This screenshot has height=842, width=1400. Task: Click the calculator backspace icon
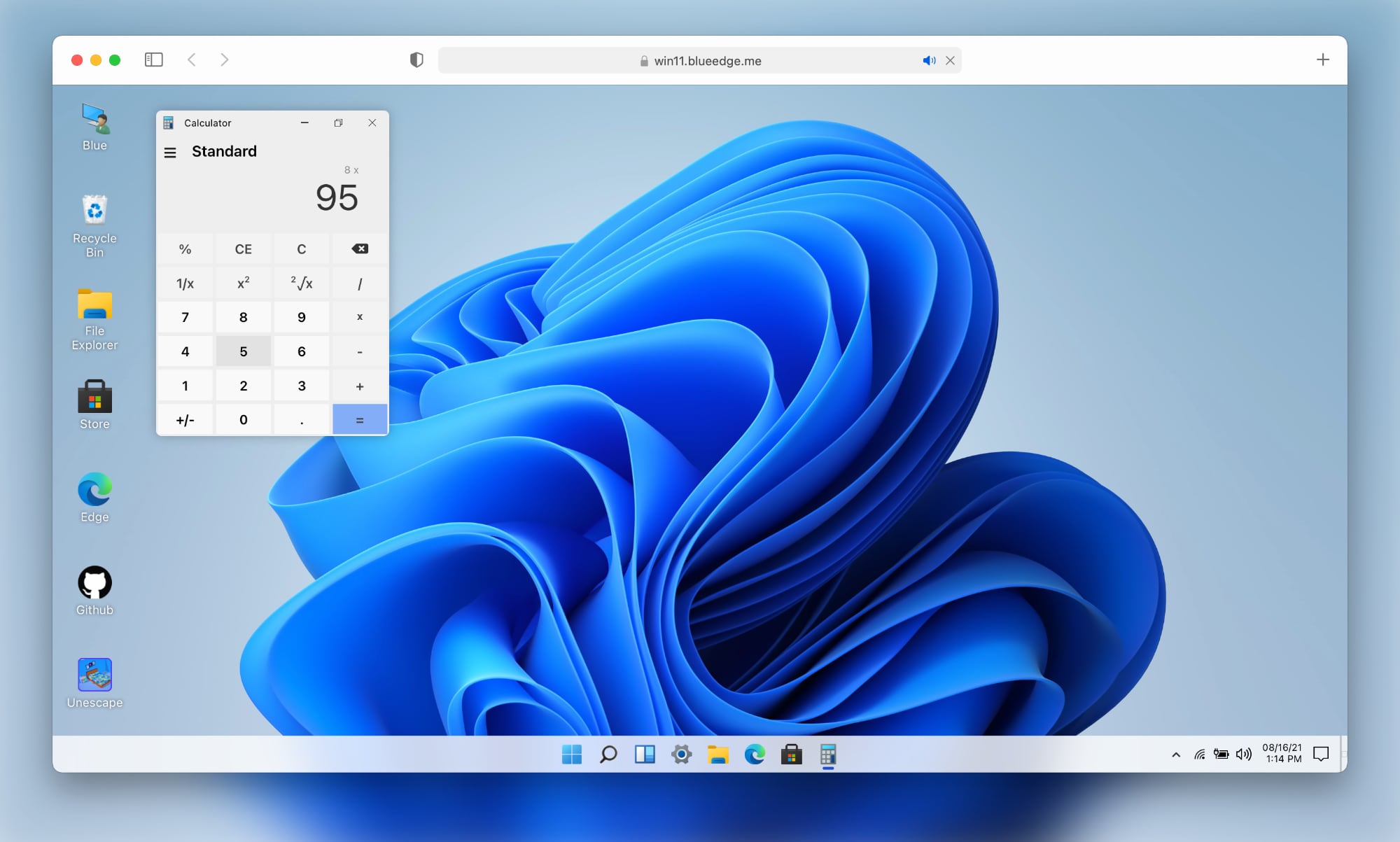tap(360, 249)
